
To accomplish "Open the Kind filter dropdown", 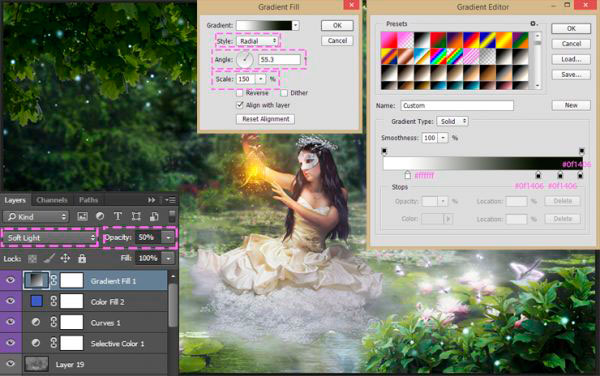I will (36, 217).
